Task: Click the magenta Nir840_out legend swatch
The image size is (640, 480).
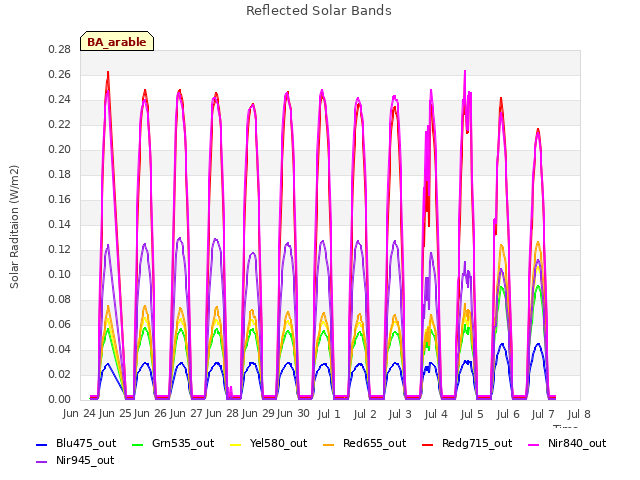Action: coord(533,444)
